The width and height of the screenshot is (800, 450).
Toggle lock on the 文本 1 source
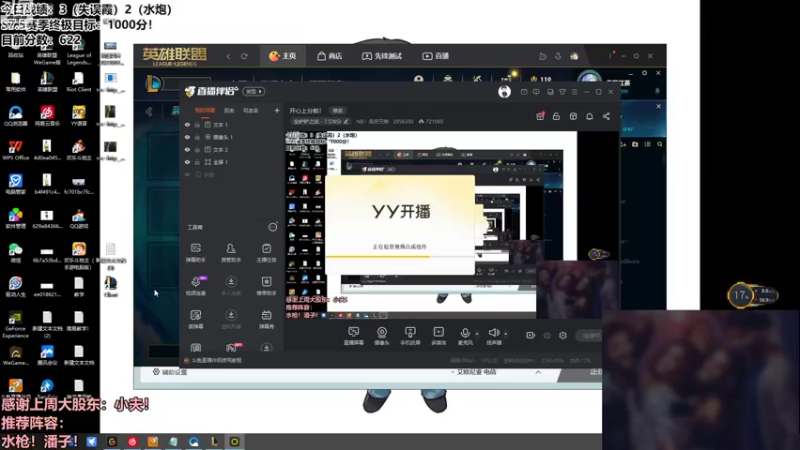197,124
